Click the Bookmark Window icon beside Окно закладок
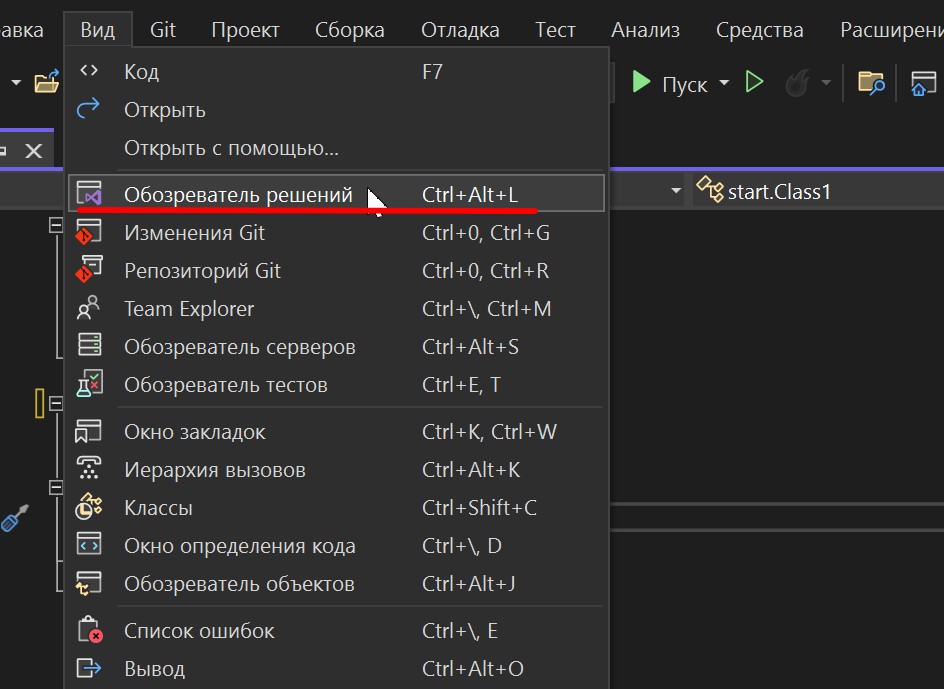This screenshot has height=689, width=944. pyautogui.click(x=88, y=431)
